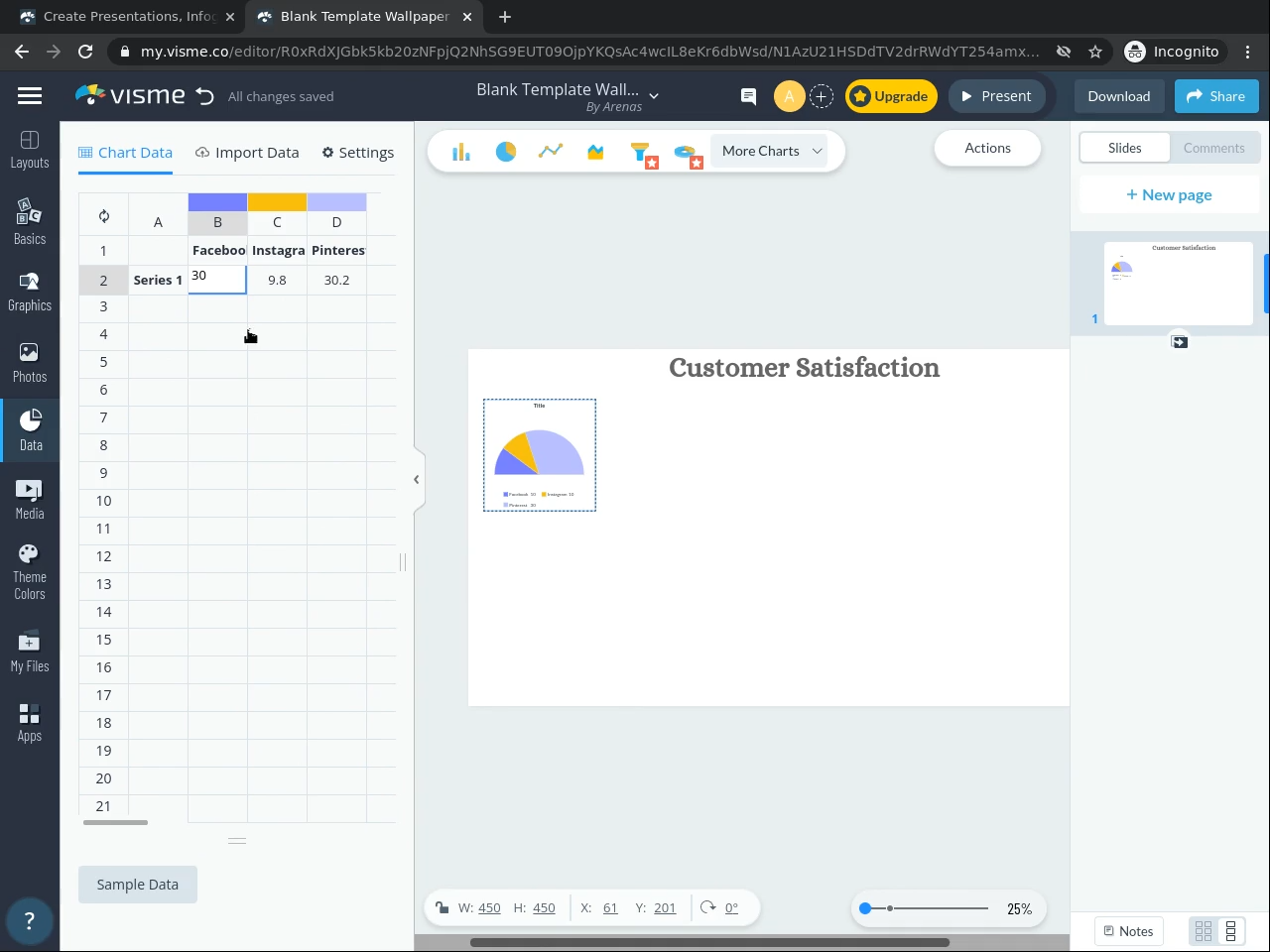Open the Graphics panel in the sidebar
Screen dimensions: 1270x952
[30, 293]
